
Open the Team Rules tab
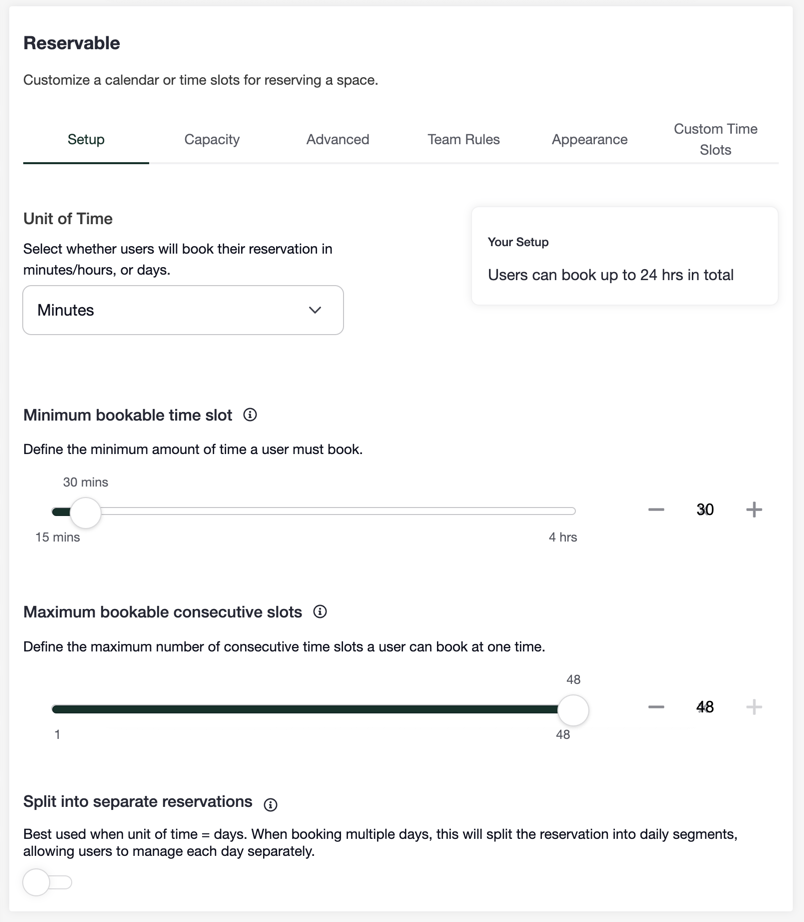tap(463, 139)
